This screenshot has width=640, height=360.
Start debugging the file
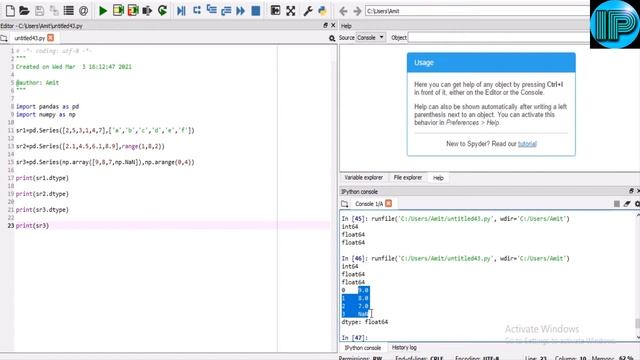[x=182, y=11]
